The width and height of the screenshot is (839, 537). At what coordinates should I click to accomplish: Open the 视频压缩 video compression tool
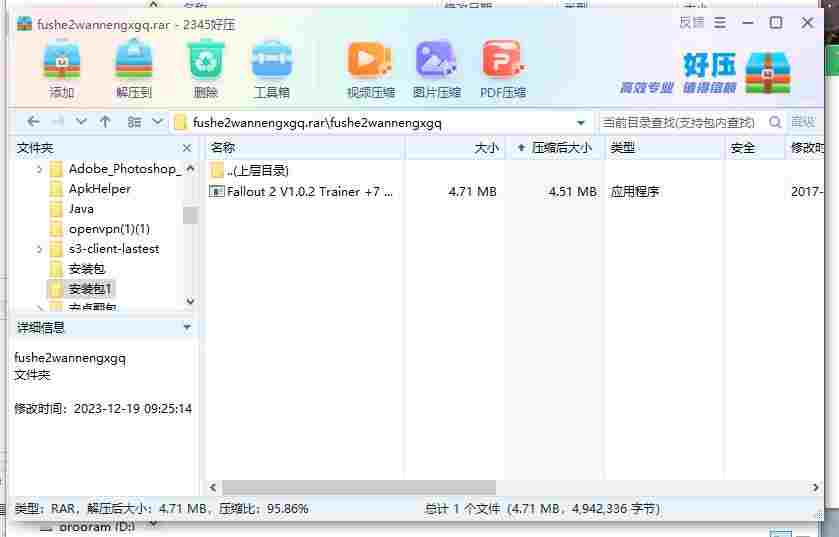click(370, 69)
